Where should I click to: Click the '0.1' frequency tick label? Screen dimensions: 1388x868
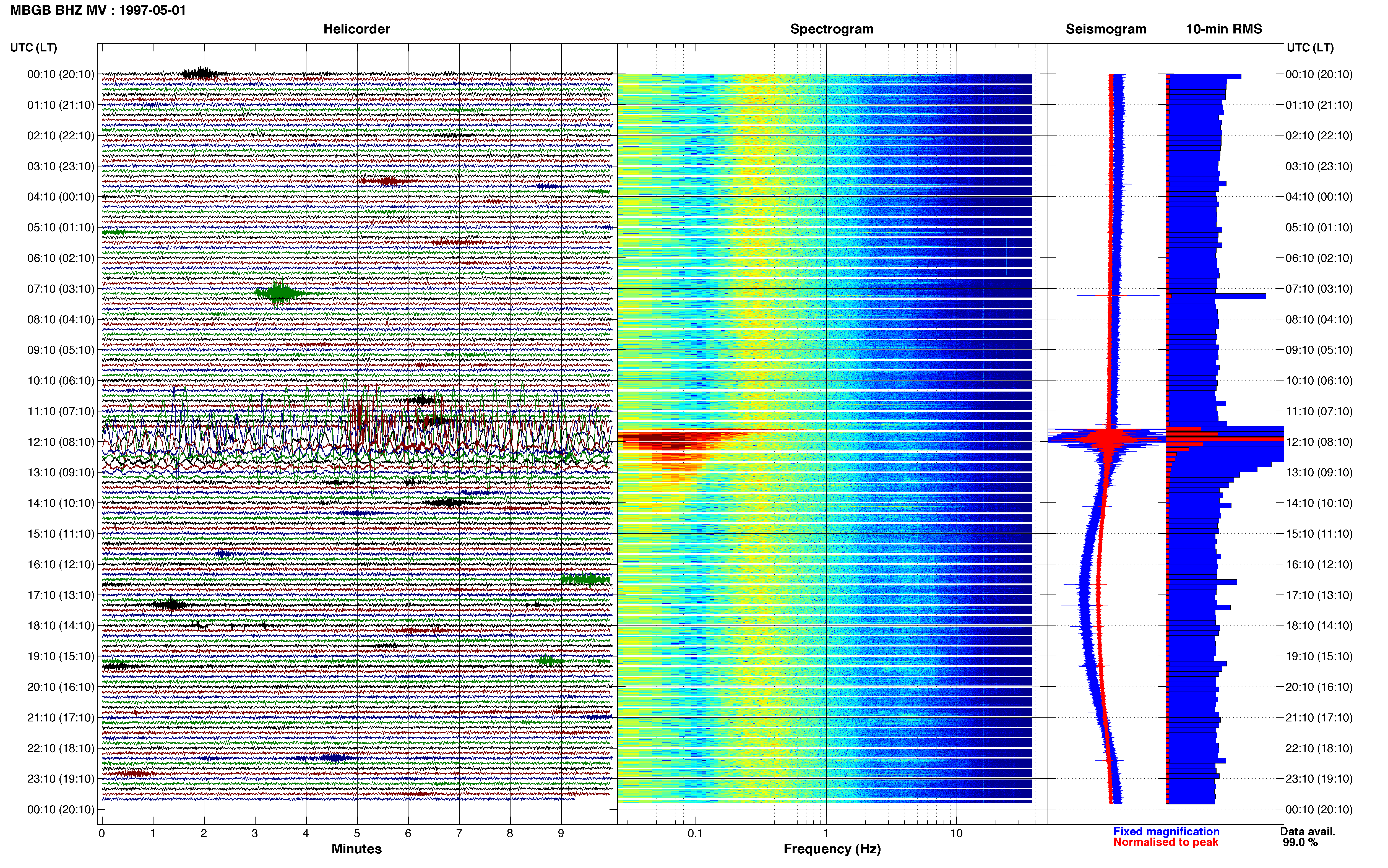click(x=695, y=833)
